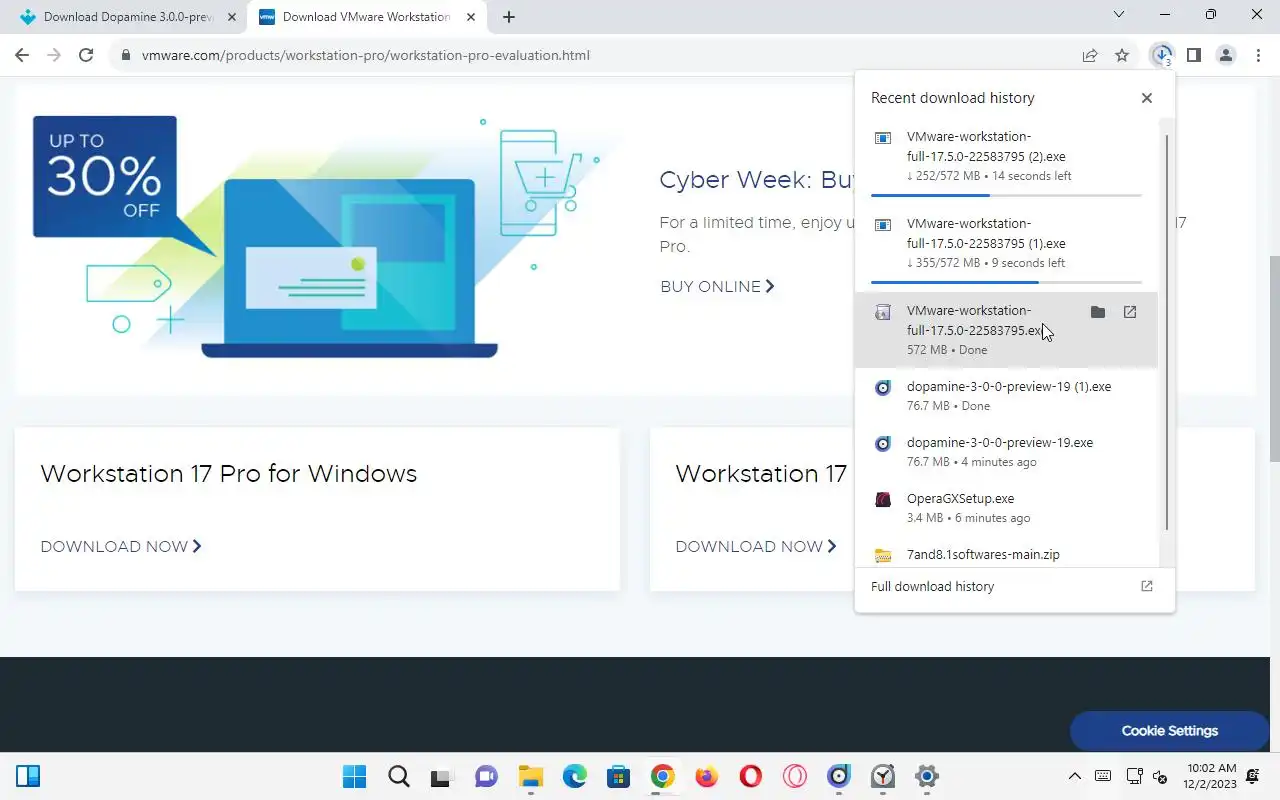The image size is (1280, 800).
Task: Show VMware-workstation-full-17.5.0-22583795.exe in folder
Action: 1098,312
